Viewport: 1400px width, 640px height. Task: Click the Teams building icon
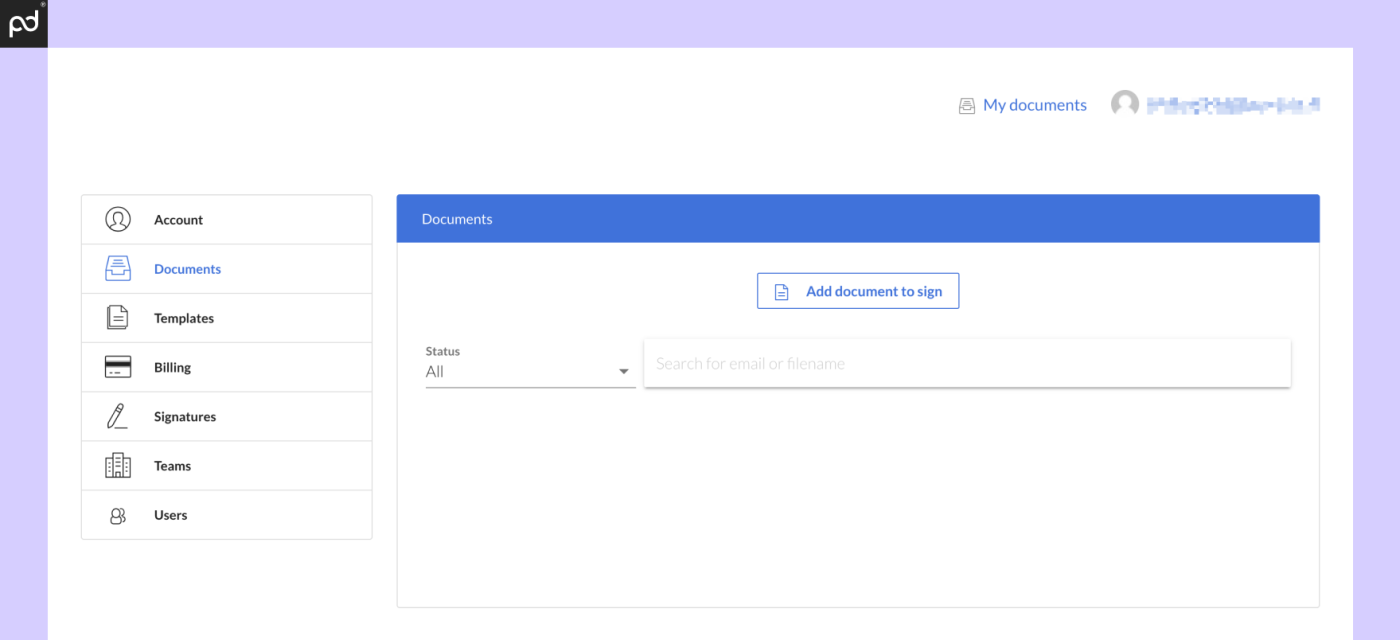[x=117, y=465]
